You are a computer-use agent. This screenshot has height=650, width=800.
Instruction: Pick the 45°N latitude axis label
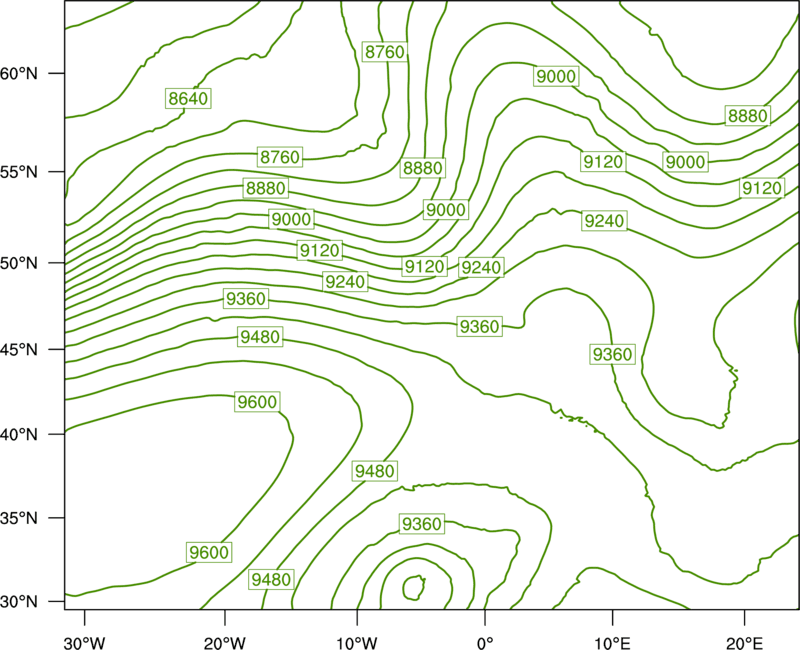point(19,349)
